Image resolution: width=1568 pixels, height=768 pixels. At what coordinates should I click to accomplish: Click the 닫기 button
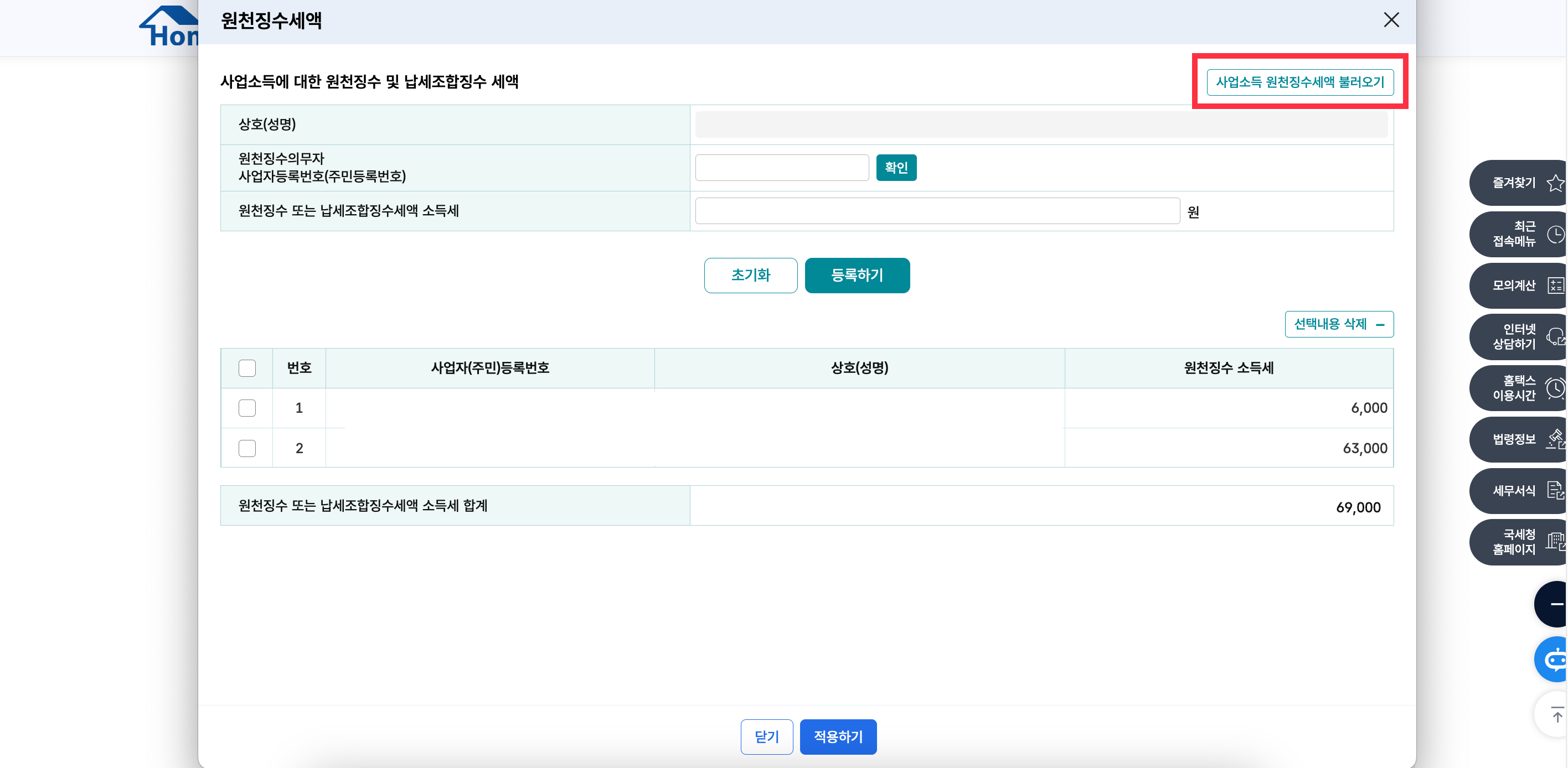pyautogui.click(x=766, y=737)
